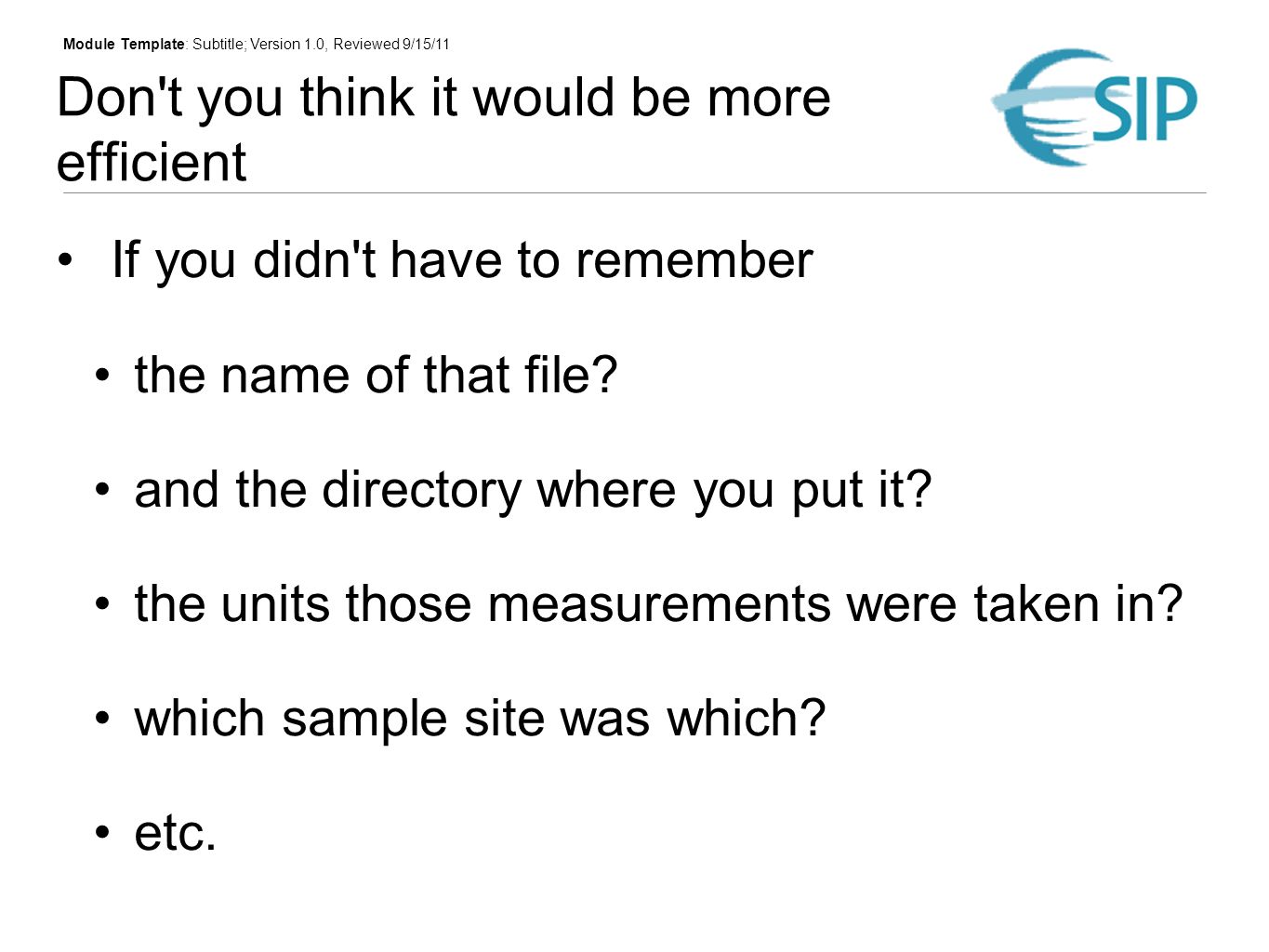Click the bullet "the name of that file?"
Viewport: 1269px width, 952px height.
pos(376,376)
